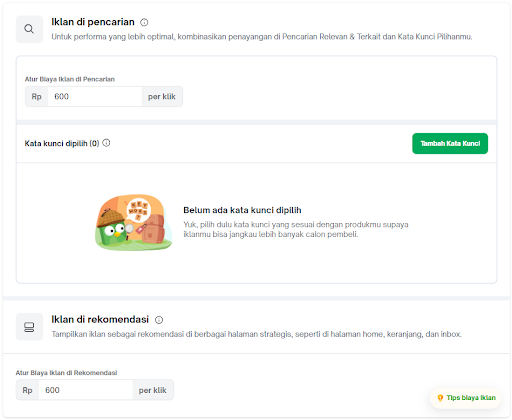
Task: Open info tooltip next to Iklan di rekomendasi
Action: point(159,320)
